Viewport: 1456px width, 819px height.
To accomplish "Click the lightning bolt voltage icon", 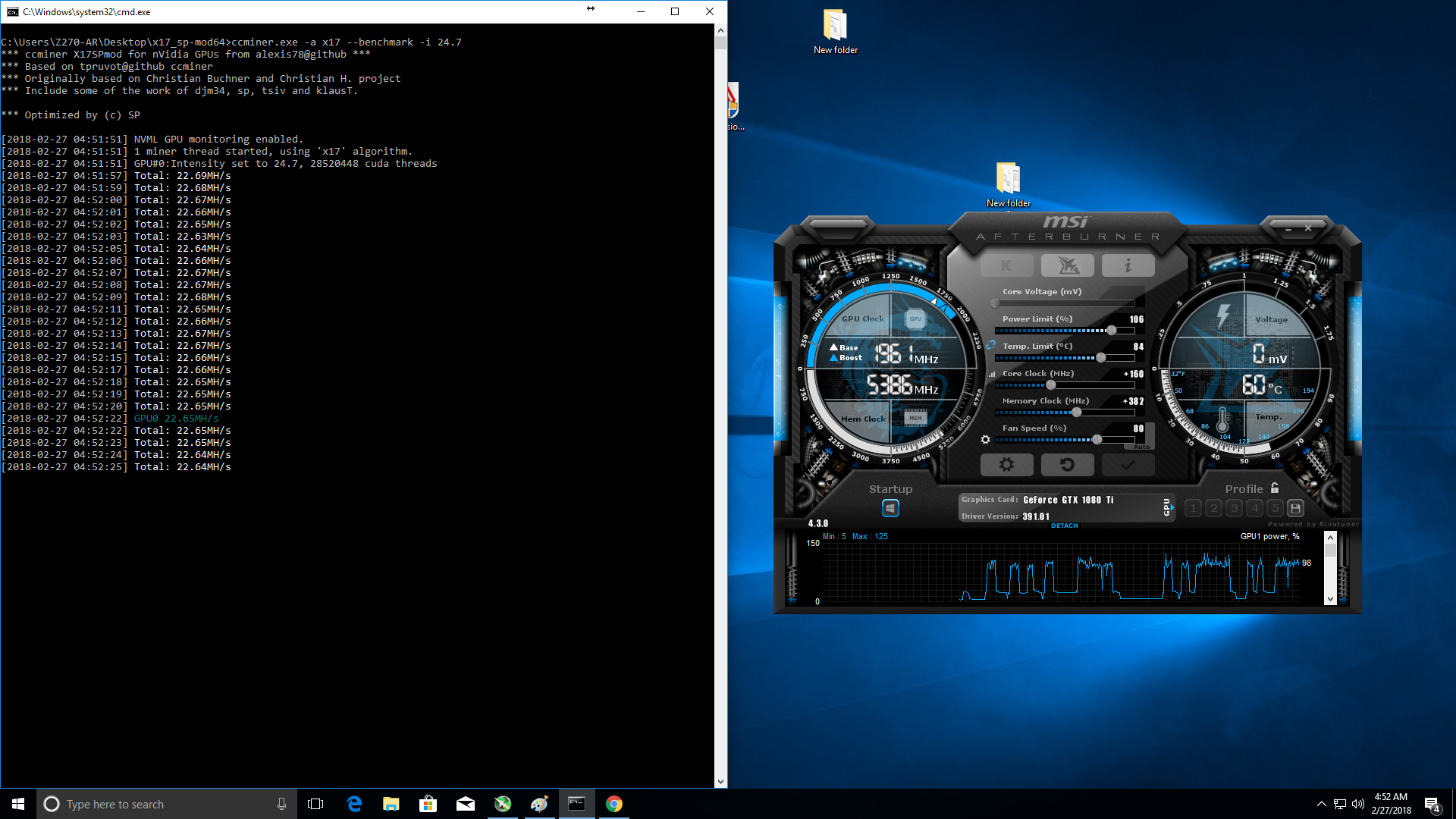I will coord(1222,315).
